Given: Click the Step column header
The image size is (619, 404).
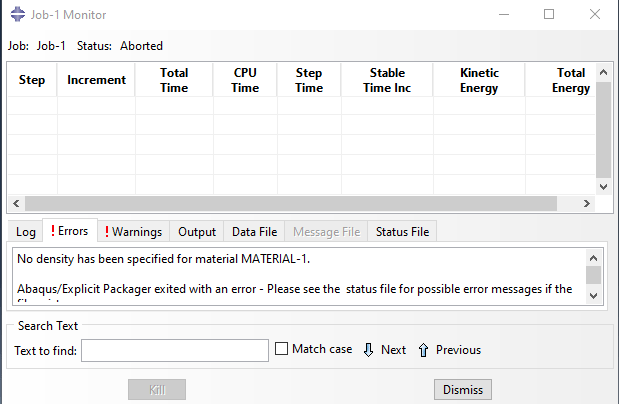Looking at the screenshot, I should point(32,80).
